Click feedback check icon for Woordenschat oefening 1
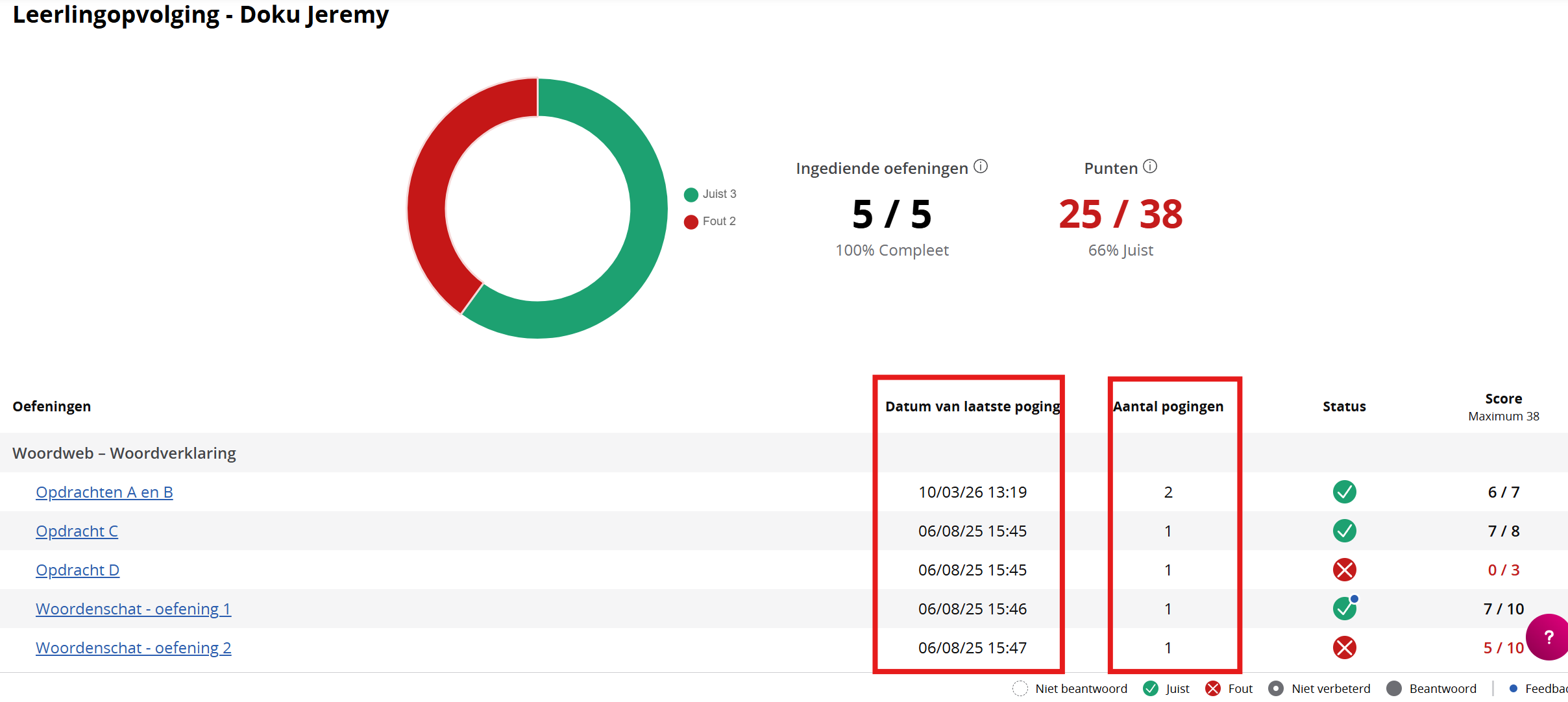Viewport: 1568px width, 702px height. [x=1344, y=609]
